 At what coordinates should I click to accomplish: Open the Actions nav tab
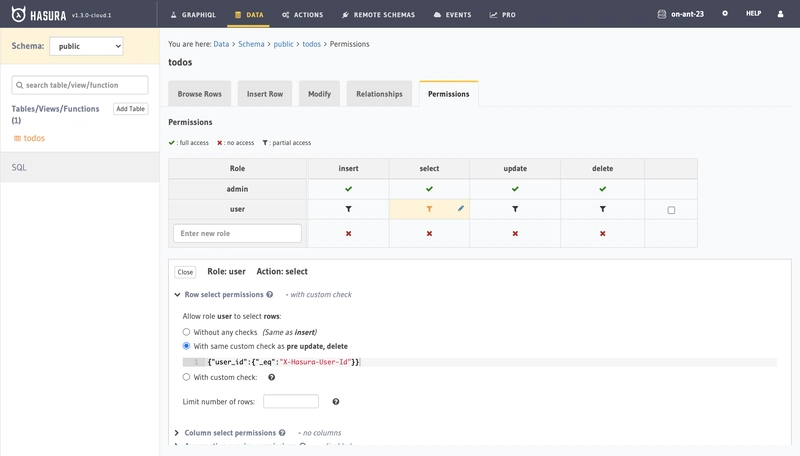(303, 15)
